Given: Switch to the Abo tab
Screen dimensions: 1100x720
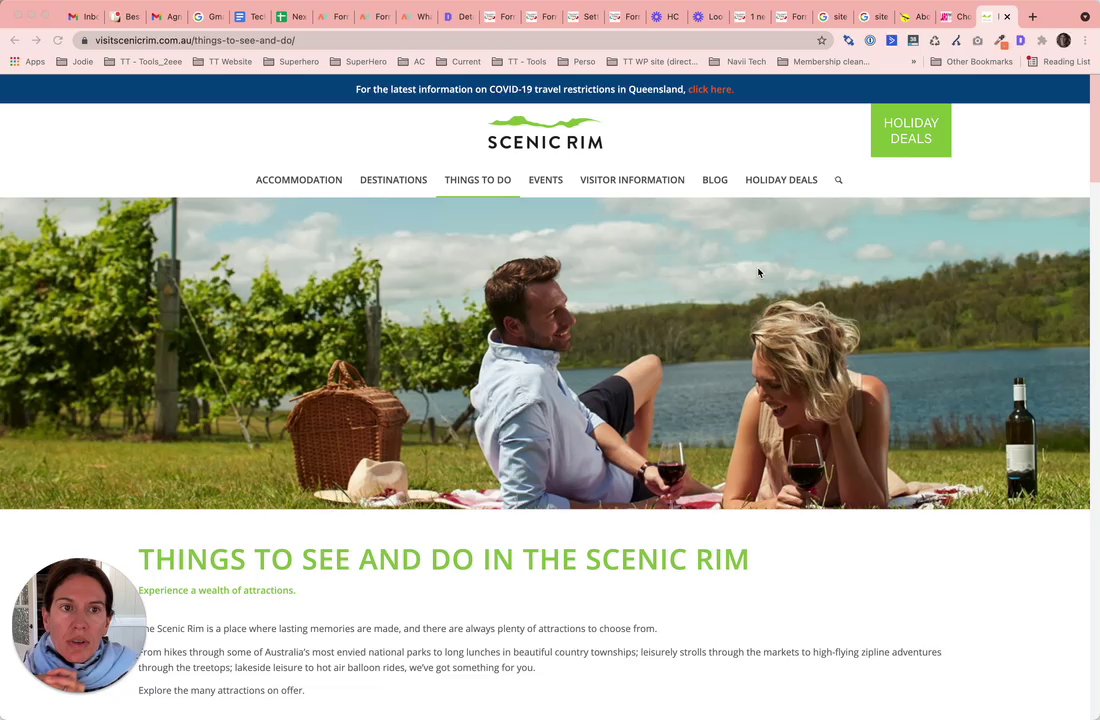Looking at the screenshot, I should [x=915, y=16].
